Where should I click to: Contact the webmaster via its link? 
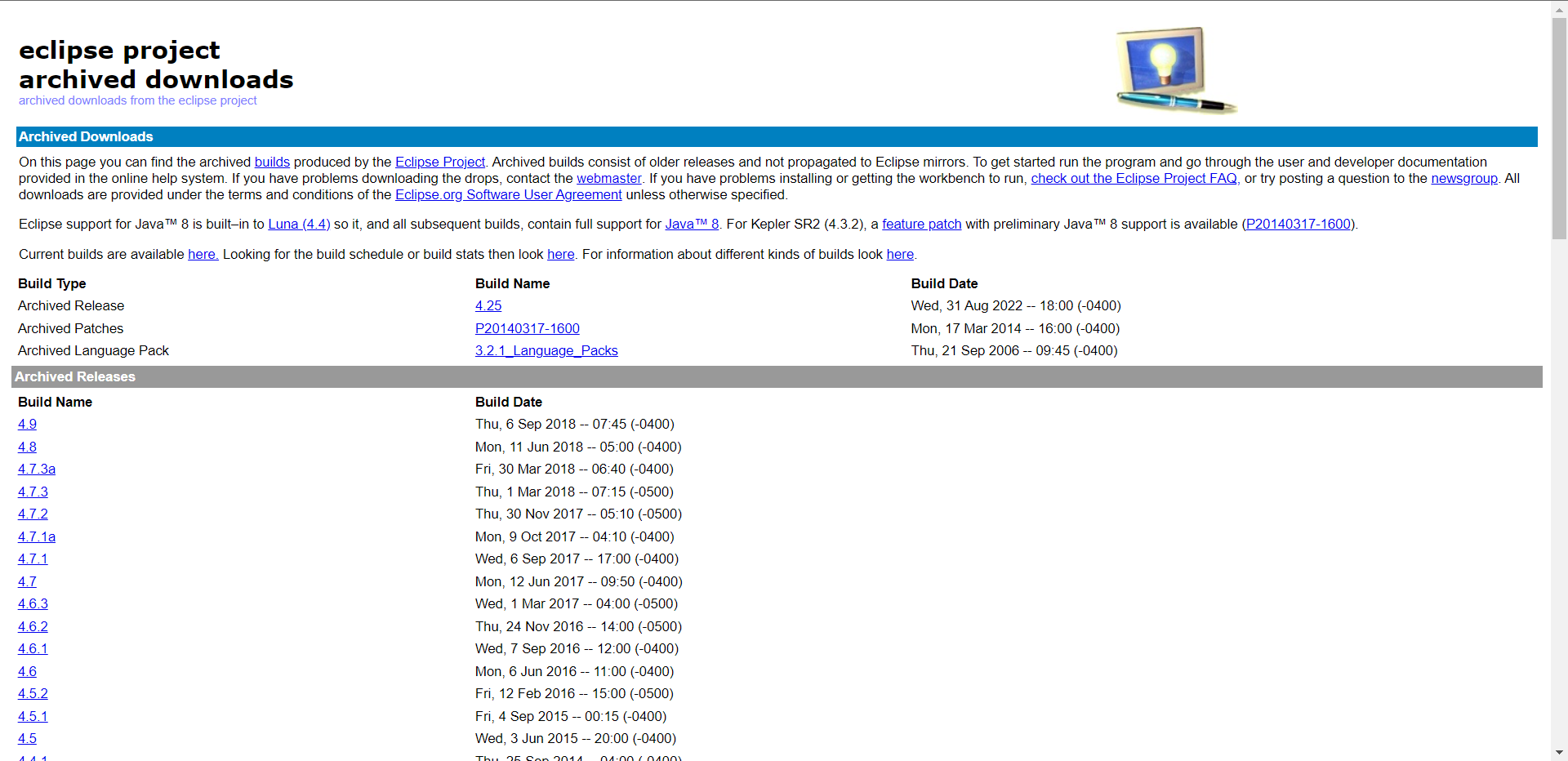(609, 178)
